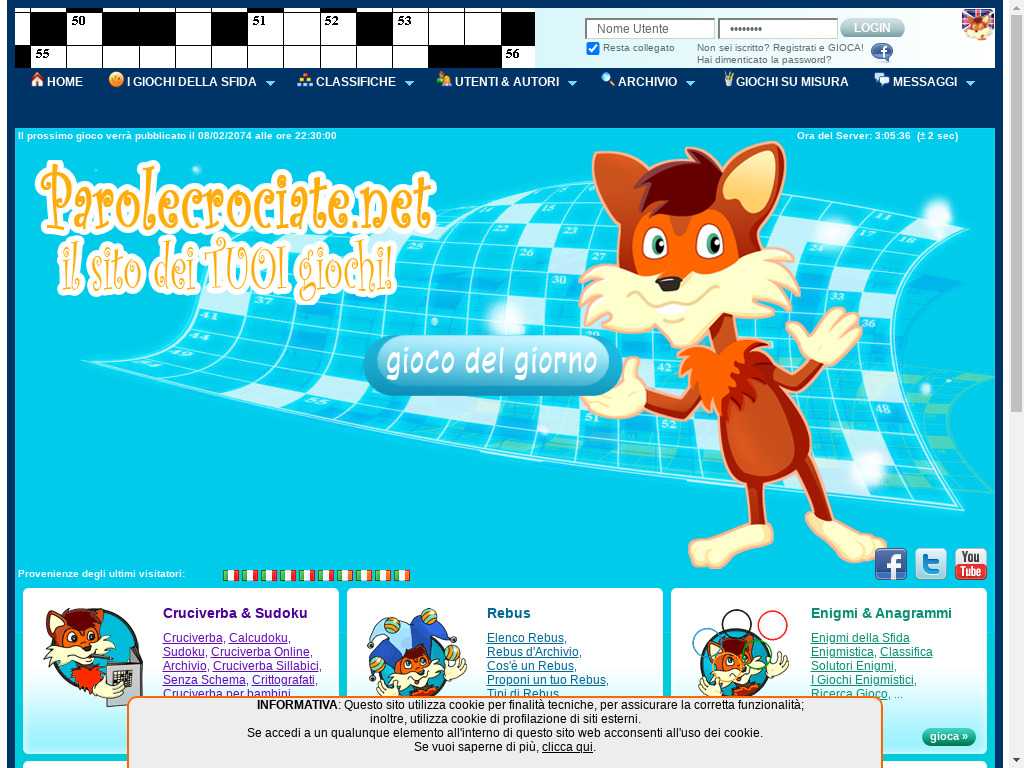Open the I GIOCHI DELLA SFIDA menu
The width and height of the screenshot is (1024, 768).
tap(191, 82)
